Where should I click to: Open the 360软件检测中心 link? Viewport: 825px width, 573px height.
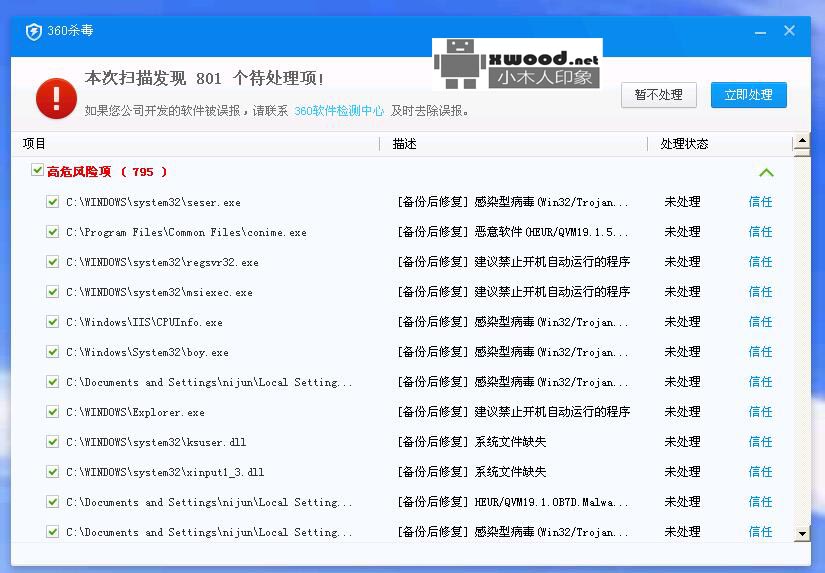point(339,111)
